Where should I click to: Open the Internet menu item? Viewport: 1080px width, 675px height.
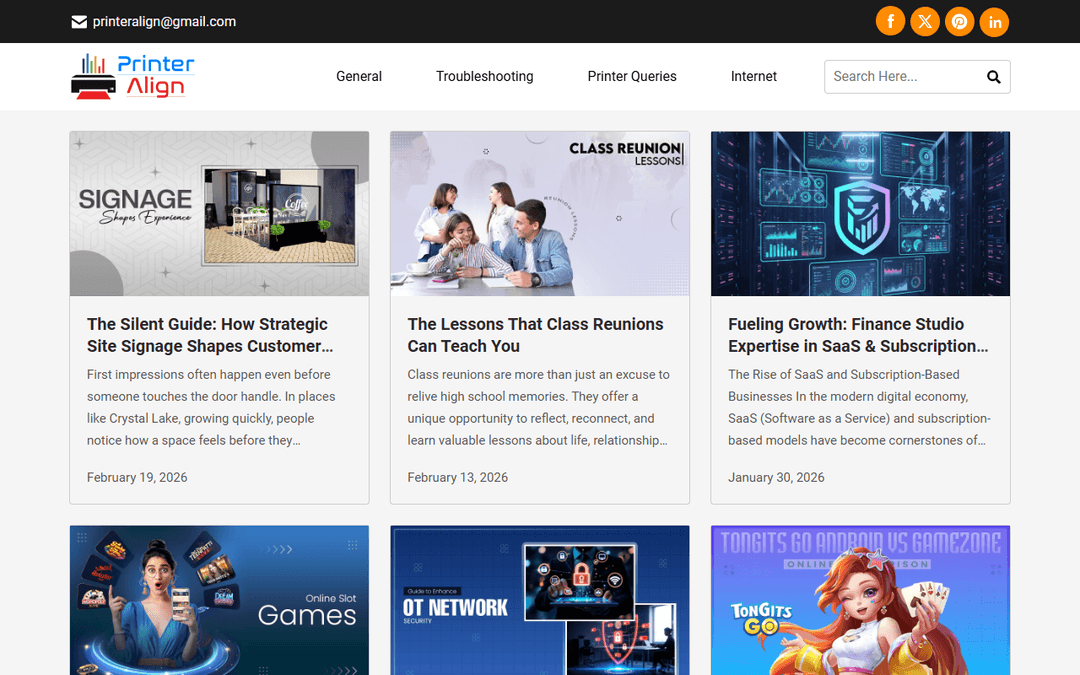(x=754, y=76)
